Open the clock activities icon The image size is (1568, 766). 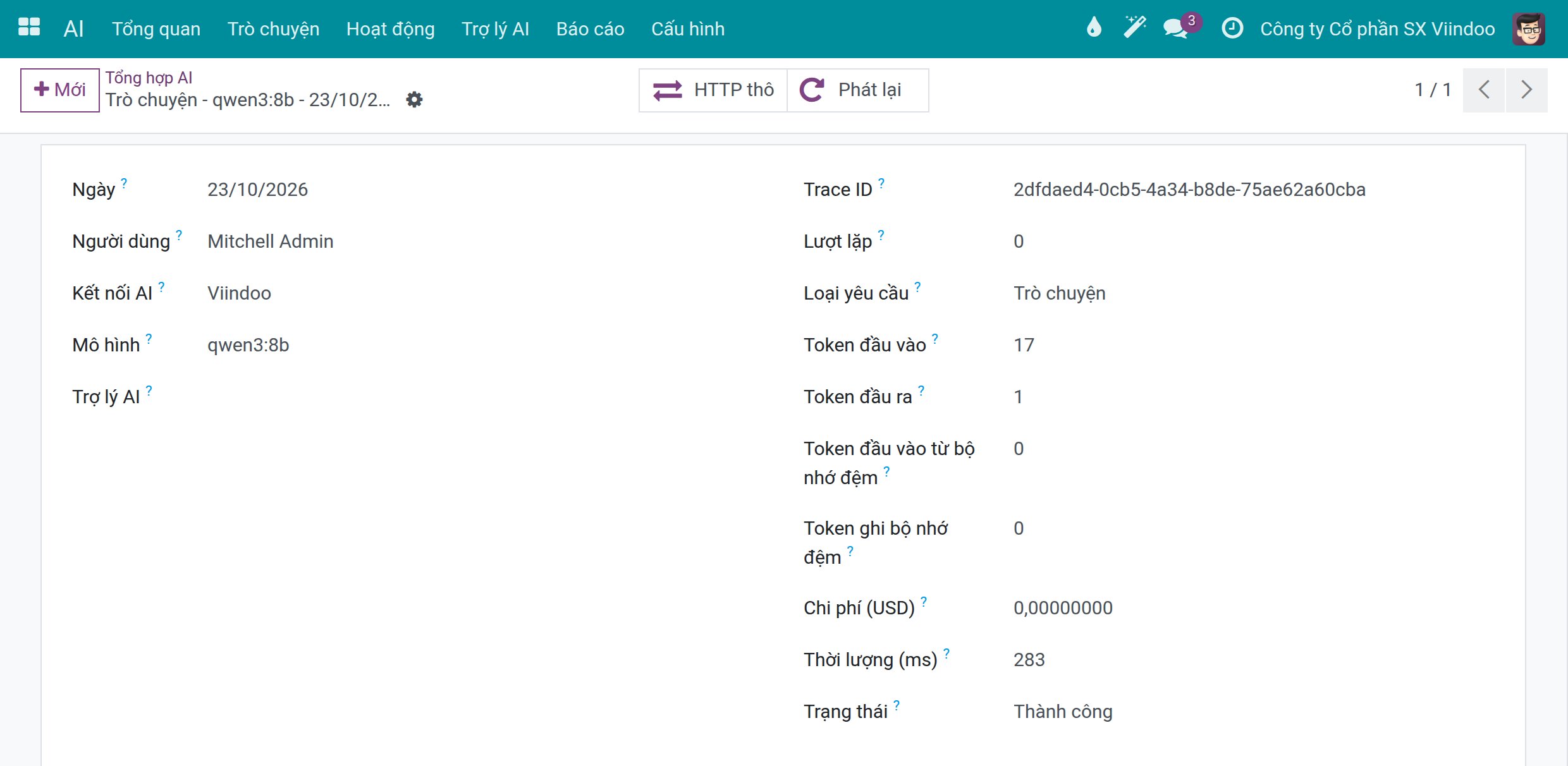tap(1232, 28)
